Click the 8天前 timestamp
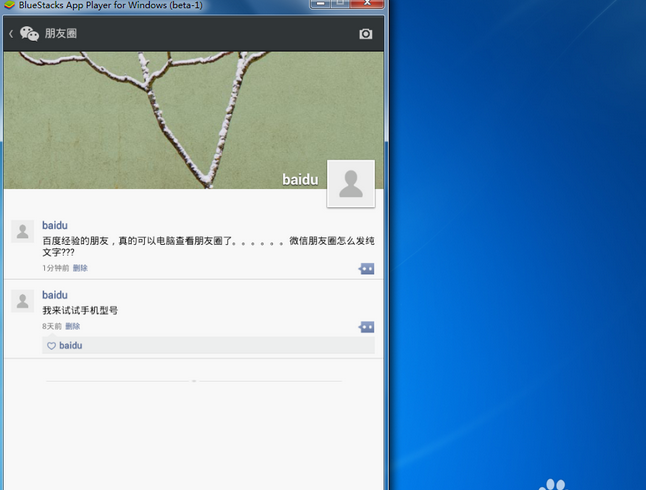The height and width of the screenshot is (490, 646). click(51, 326)
